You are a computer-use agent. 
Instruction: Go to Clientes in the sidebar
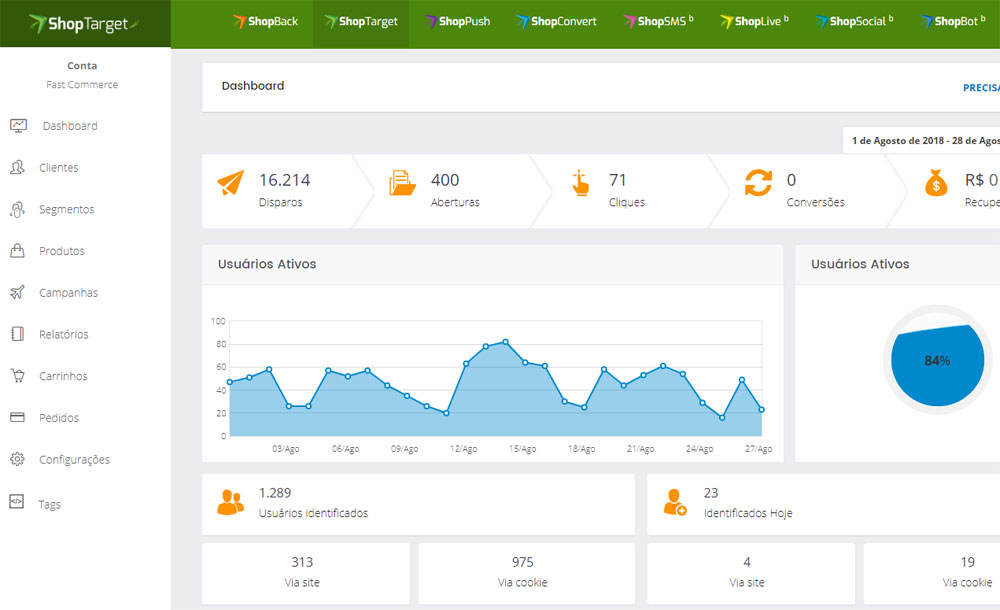(59, 167)
